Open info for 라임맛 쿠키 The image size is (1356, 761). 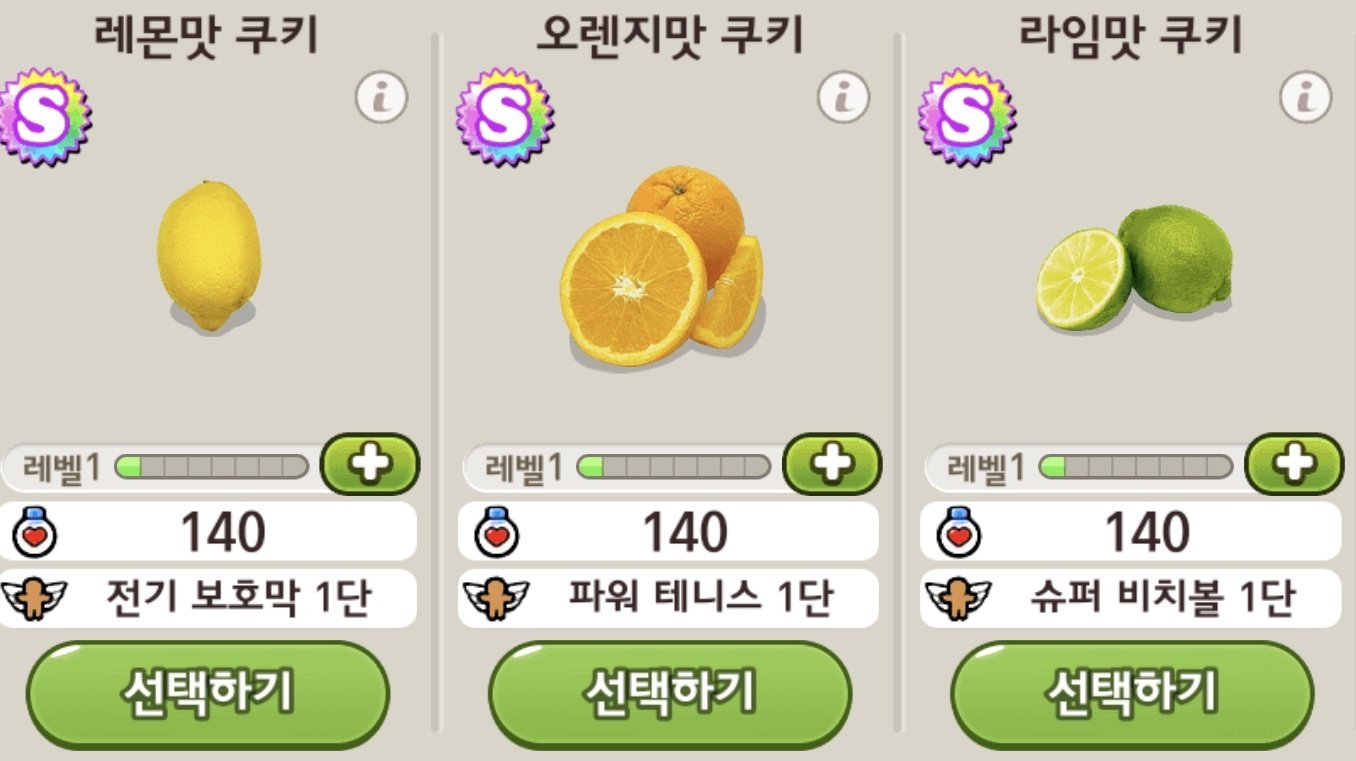(1306, 98)
